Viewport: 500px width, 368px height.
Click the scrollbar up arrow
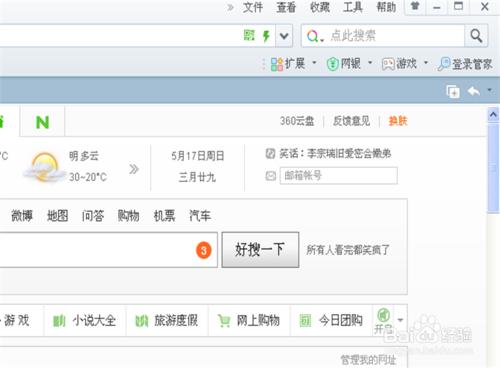tap(493, 115)
